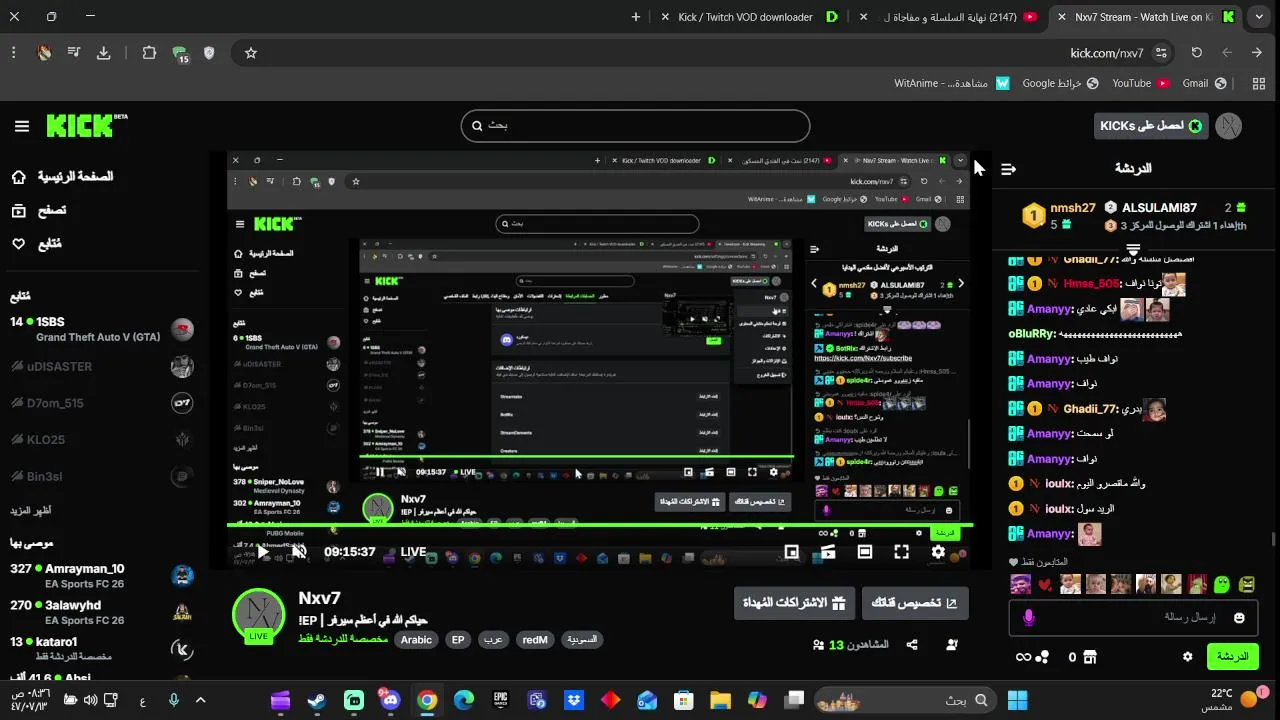Open 1SBS channel in sidebar
Screen dimensions: 1280x720
[x=100, y=329]
